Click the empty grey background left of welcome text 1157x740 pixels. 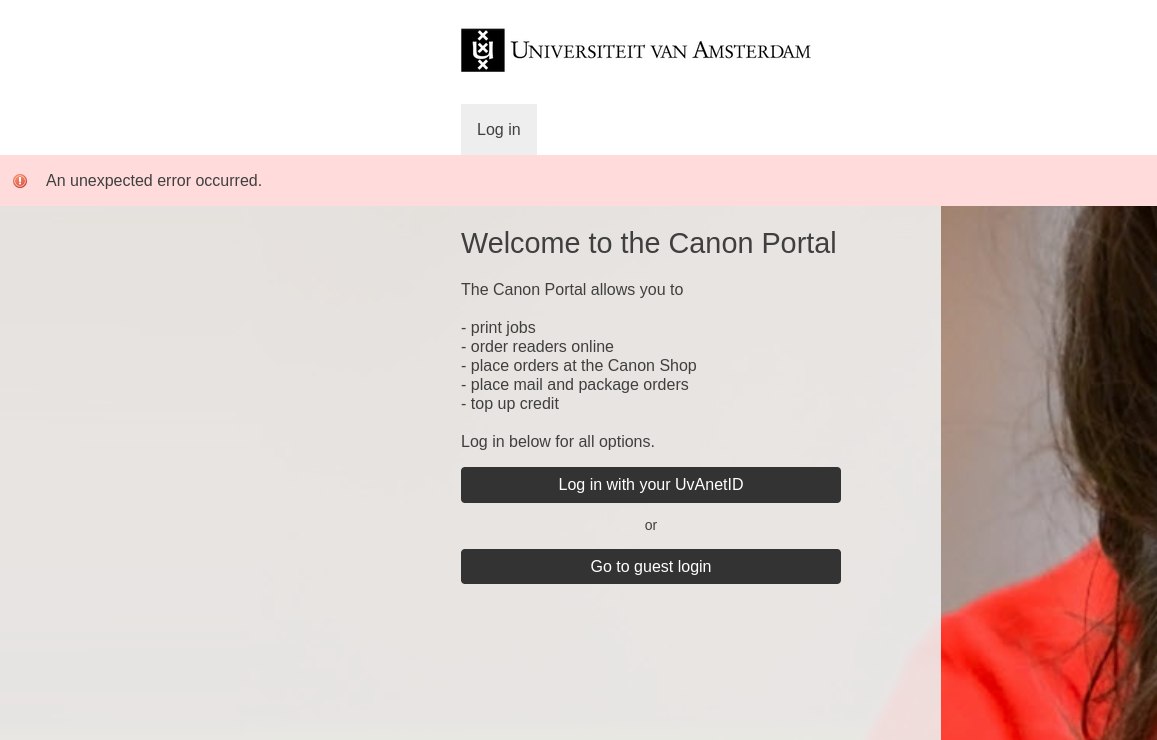(x=220, y=450)
